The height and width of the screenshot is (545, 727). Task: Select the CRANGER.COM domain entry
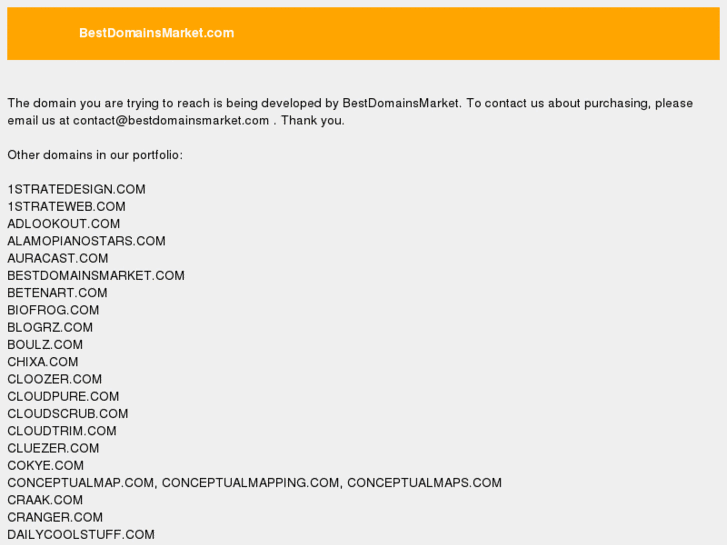click(55, 517)
